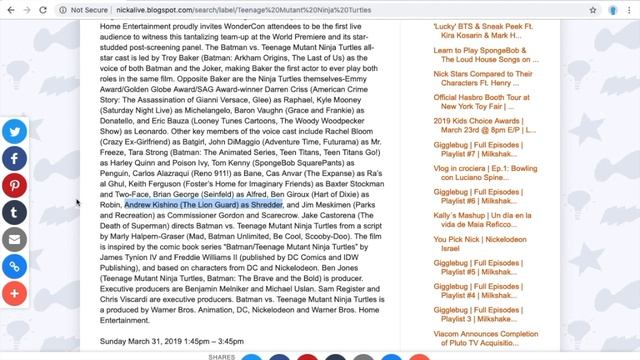Open Nick Stars Compared to Their Characters link
The width and height of the screenshot is (640, 360).
coord(483,78)
